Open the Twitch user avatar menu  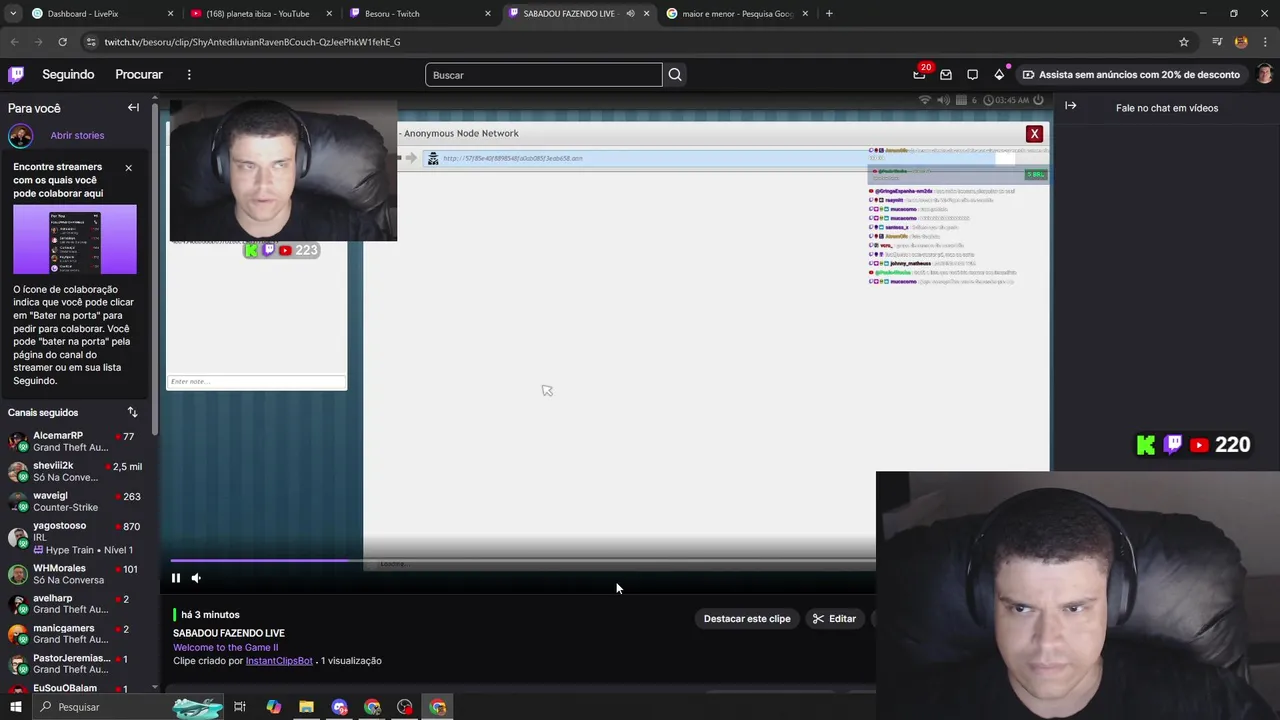click(x=1264, y=74)
